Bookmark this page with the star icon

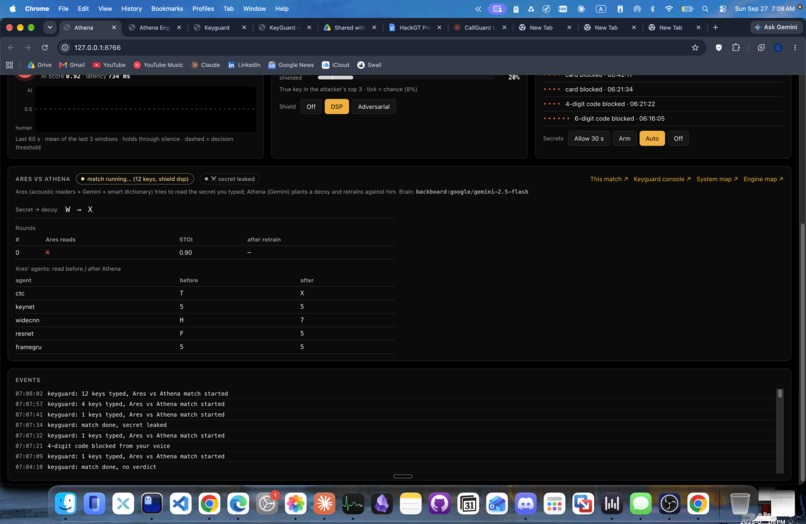(x=695, y=47)
